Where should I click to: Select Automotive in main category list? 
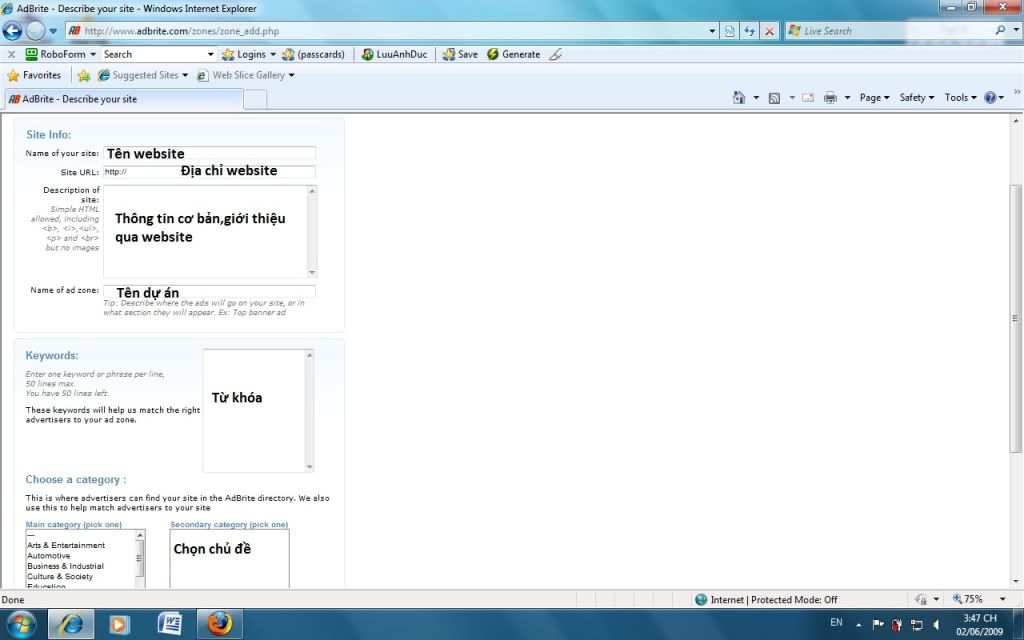point(49,556)
